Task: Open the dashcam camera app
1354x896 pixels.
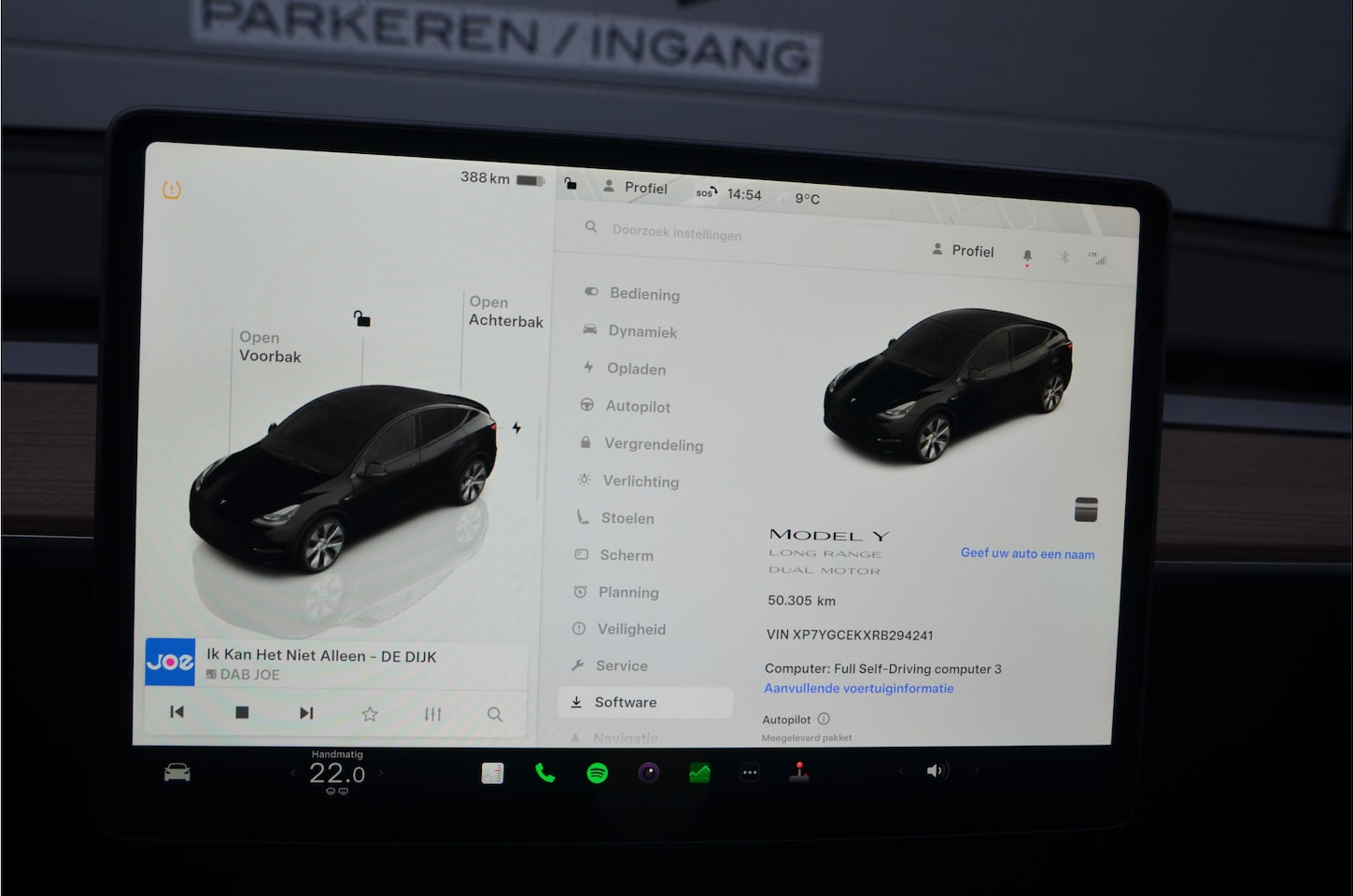Action: click(x=648, y=773)
